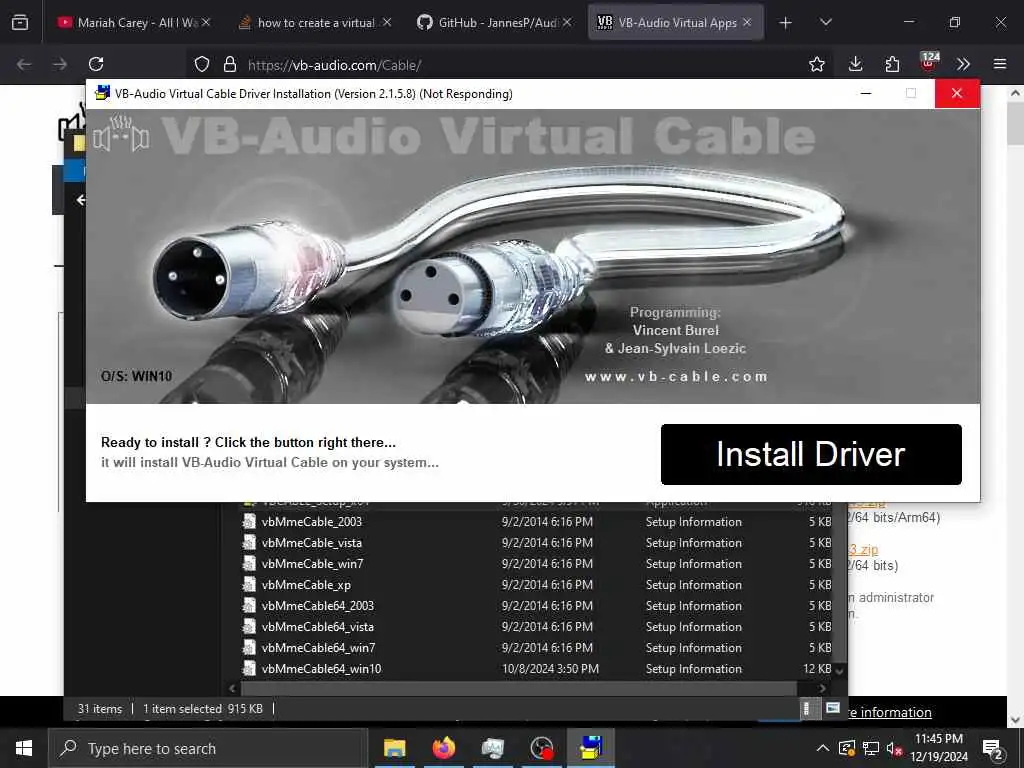The image size is (1024, 768).
Task: Click the installer title bar icon
Action: [x=103, y=93]
